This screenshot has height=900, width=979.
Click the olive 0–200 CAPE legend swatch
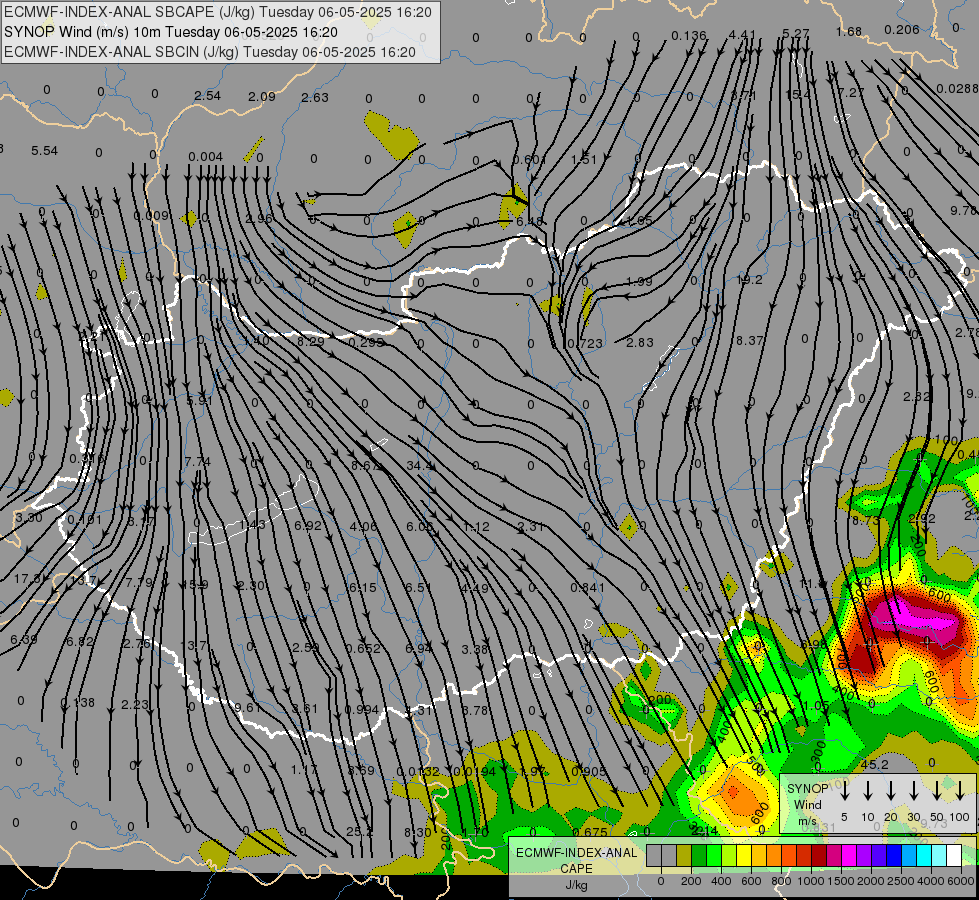pos(684,855)
